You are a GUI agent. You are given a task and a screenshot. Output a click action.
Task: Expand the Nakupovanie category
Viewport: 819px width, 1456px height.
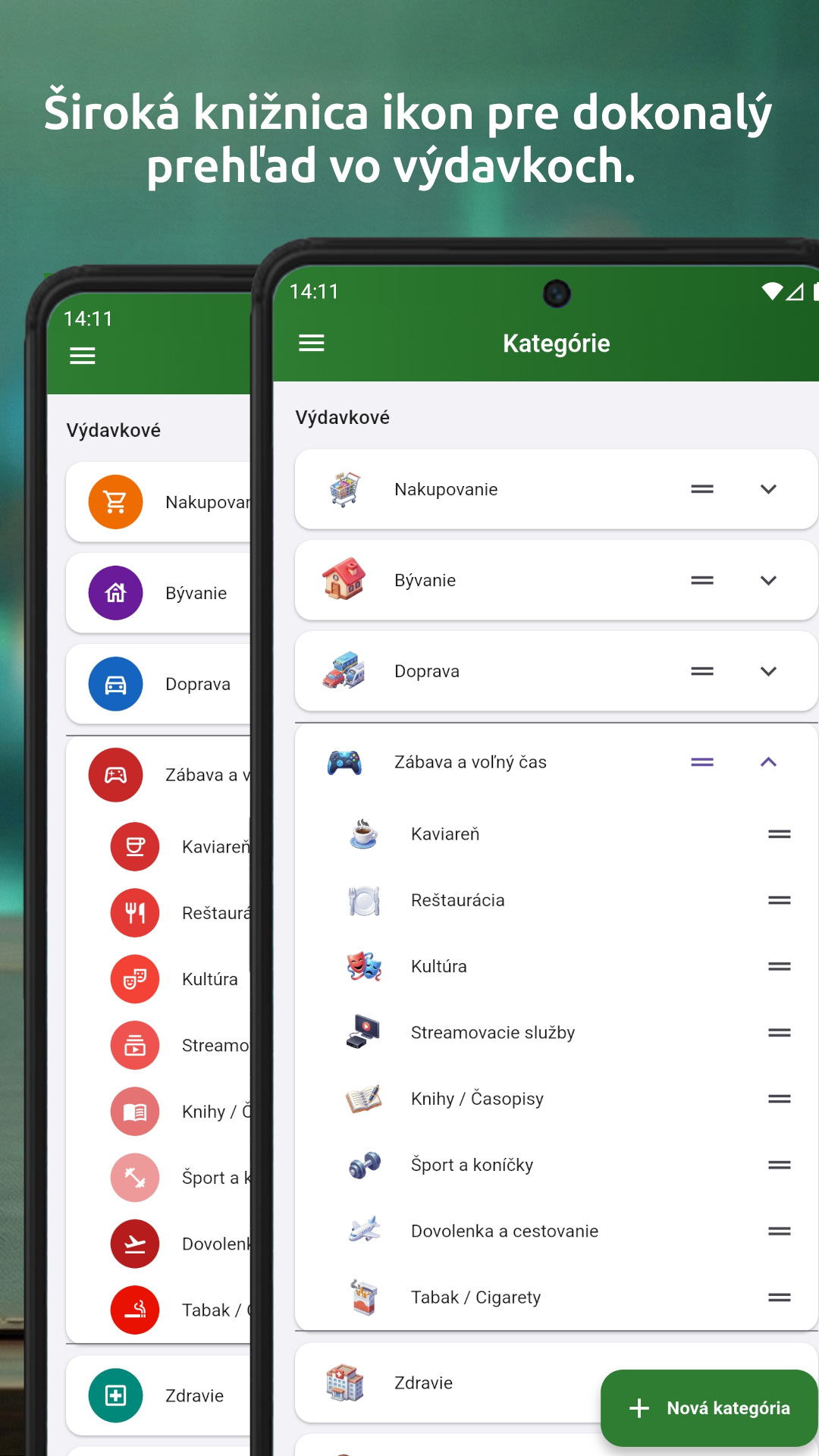click(x=768, y=489)
